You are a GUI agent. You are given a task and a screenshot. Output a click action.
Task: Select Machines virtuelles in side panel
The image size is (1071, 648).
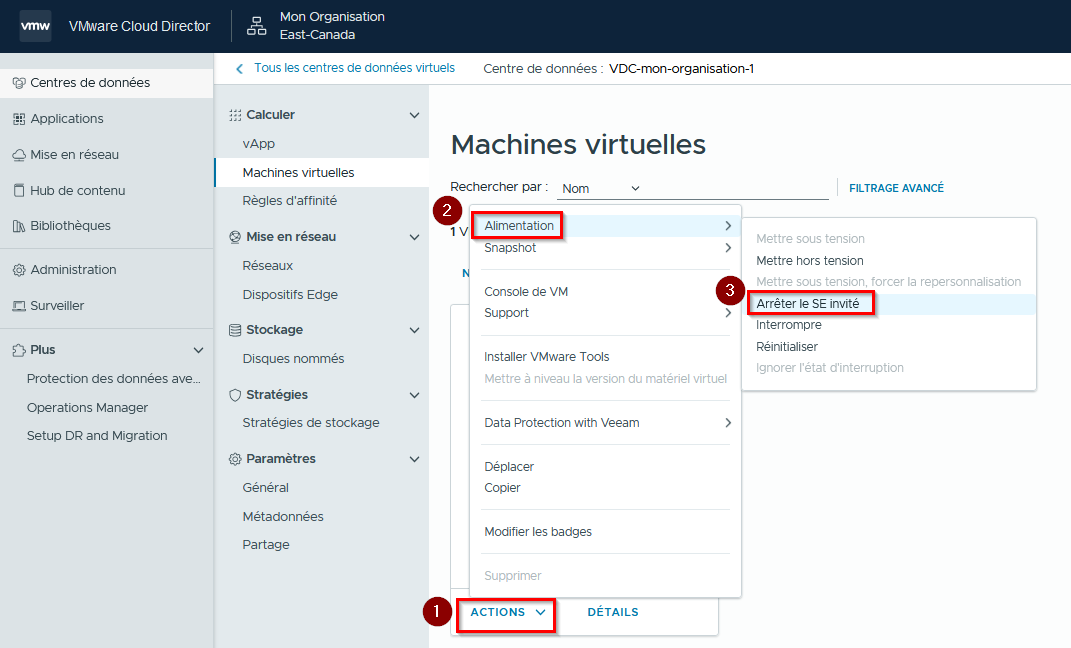(x=298, y=173)
